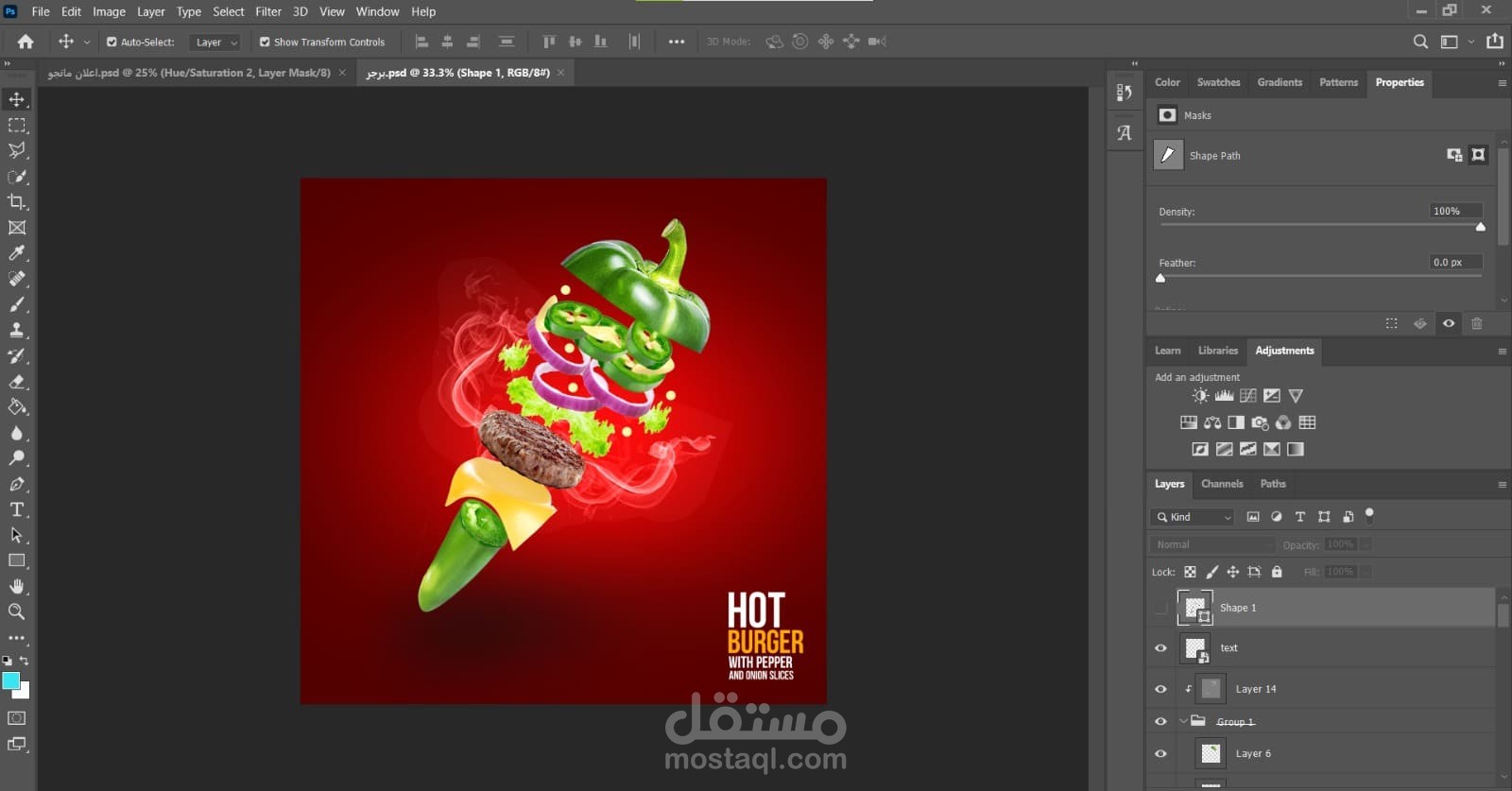Click the foreground cyan color swatch
1512x791 pixels.
point(11,680)
